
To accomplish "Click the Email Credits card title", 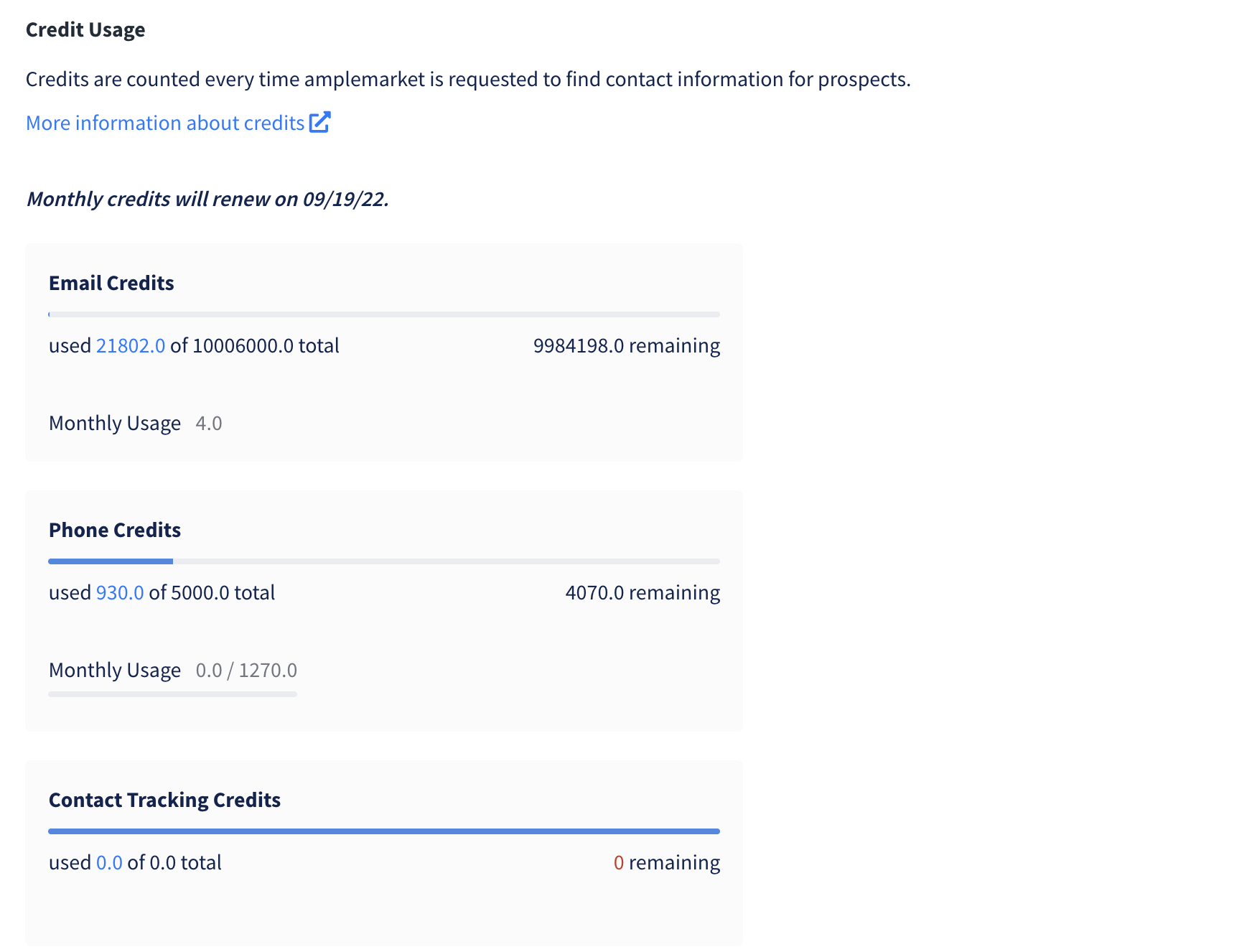I will [x=111, y=283].
